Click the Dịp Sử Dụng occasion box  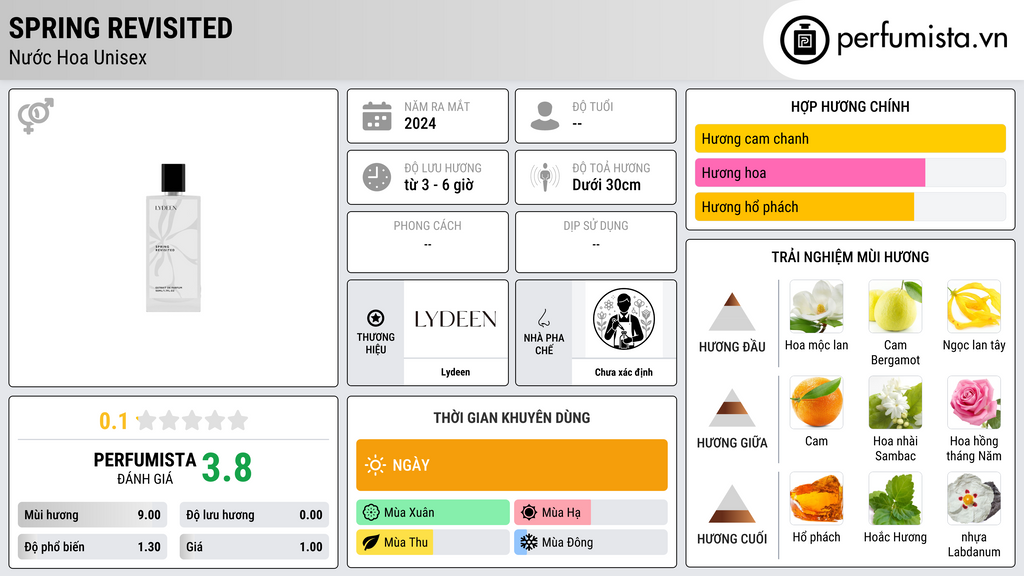(x=596, y=242)
